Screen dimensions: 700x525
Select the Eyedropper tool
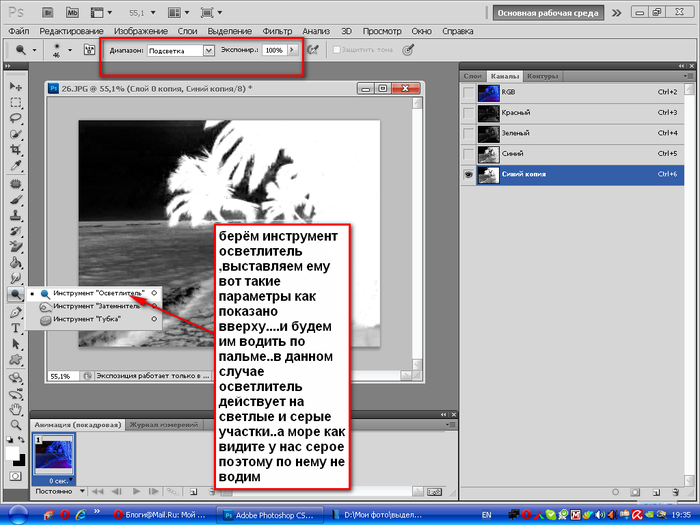16,166
